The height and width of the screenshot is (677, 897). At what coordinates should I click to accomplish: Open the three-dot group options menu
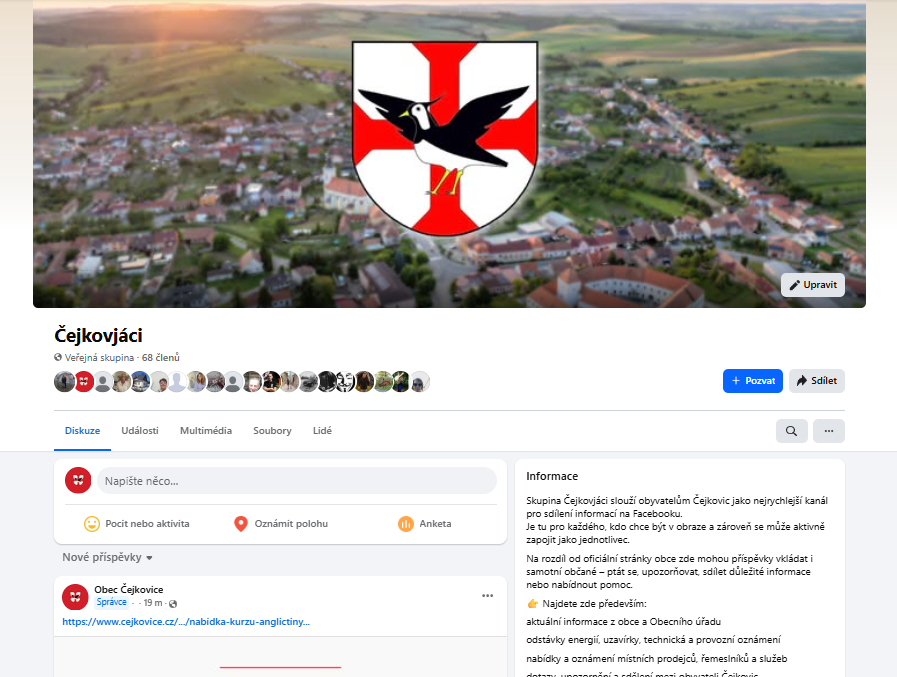click(828, 431)
